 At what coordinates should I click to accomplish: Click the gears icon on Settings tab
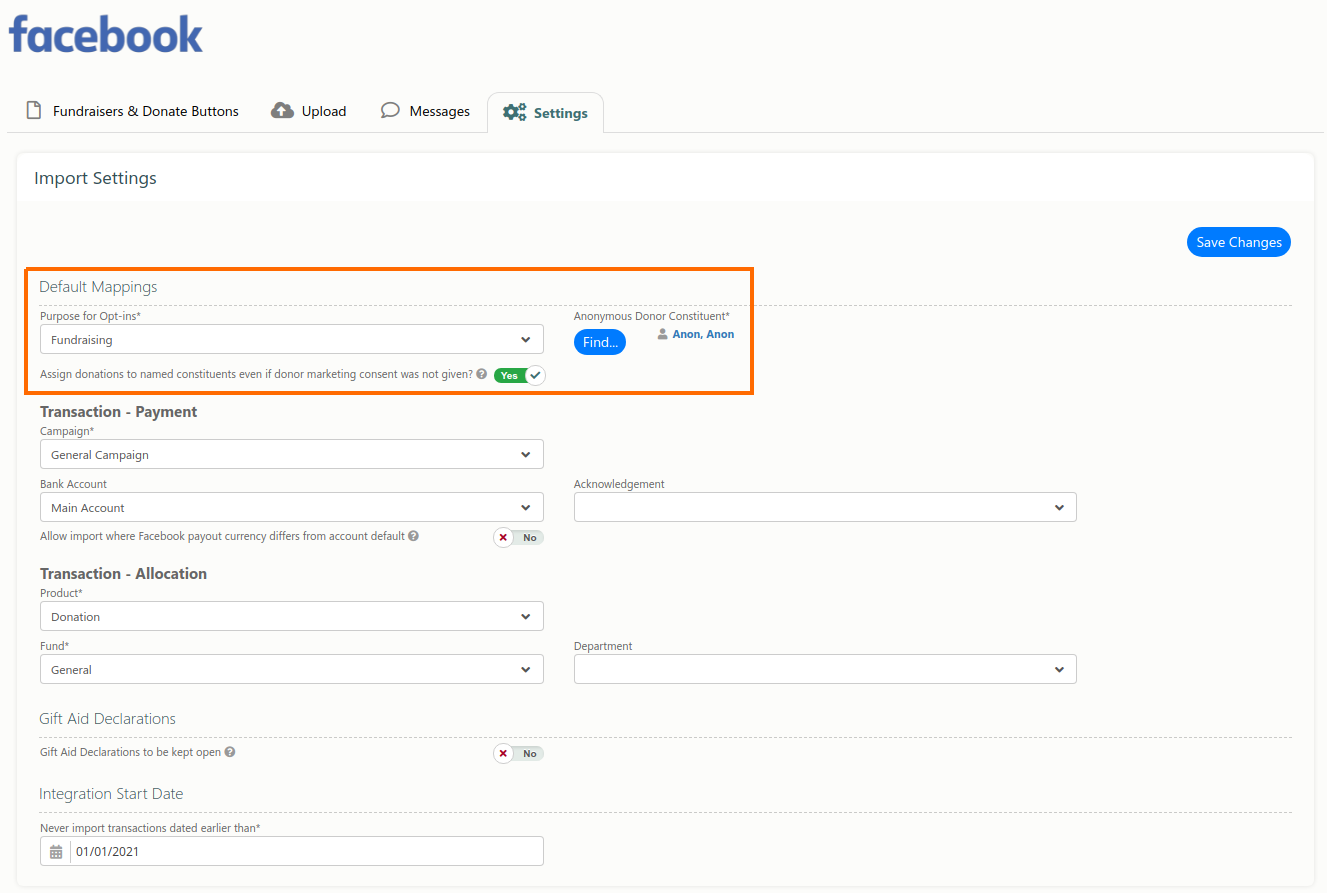[x=515, y=112]
